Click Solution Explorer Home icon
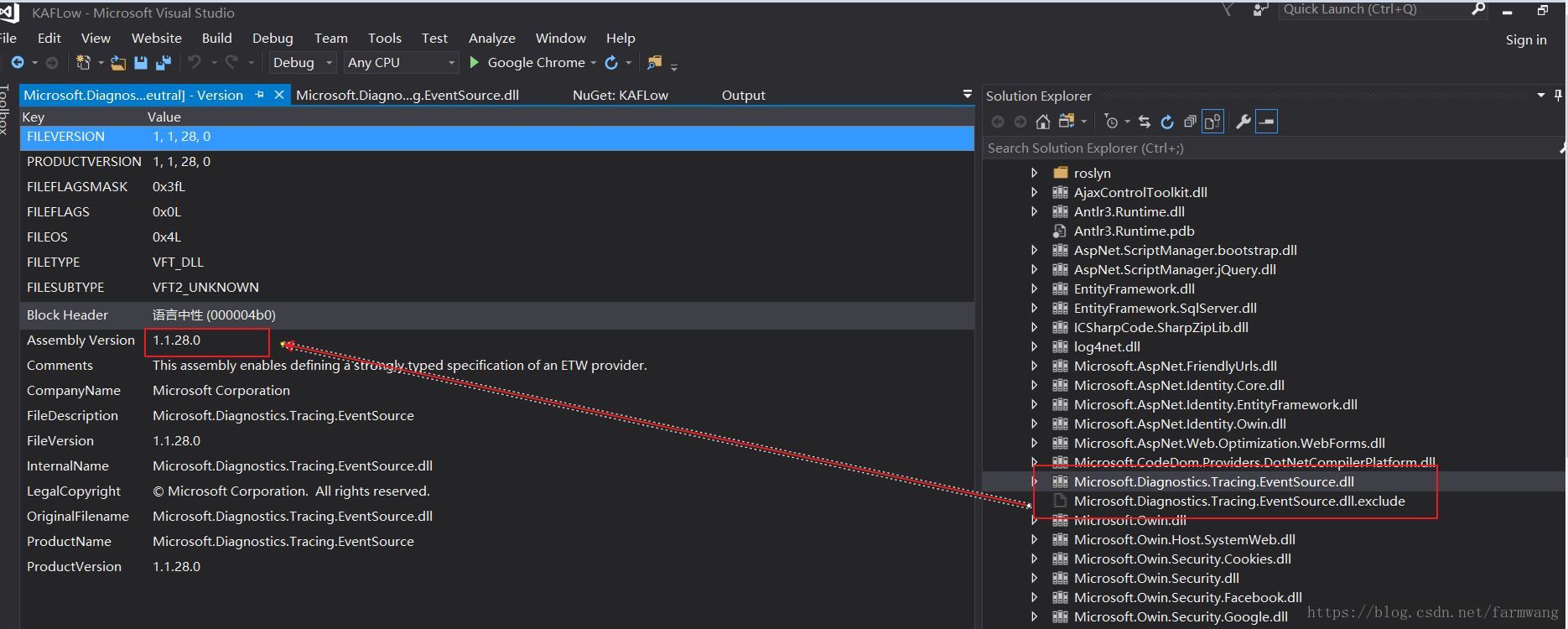Screen dimensions: 1568x629 coord(1042,122)
